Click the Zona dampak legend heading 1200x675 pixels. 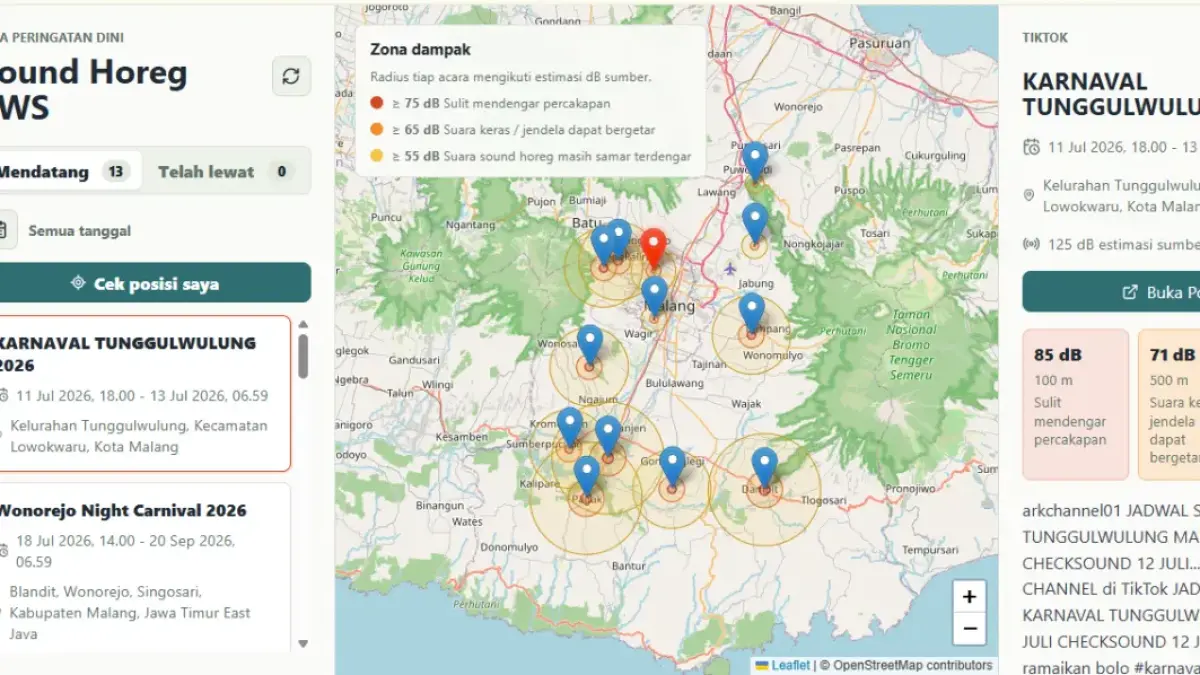point(420,49)
